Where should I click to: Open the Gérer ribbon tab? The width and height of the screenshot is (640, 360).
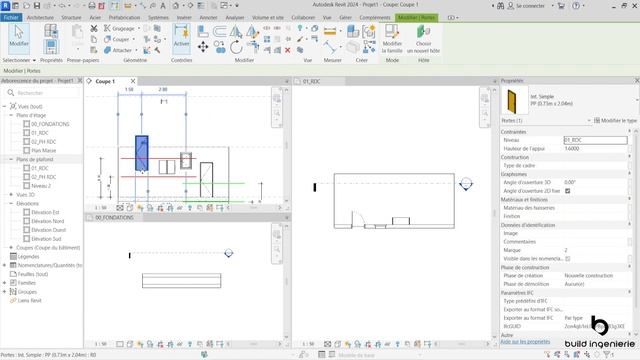(345, 18)
